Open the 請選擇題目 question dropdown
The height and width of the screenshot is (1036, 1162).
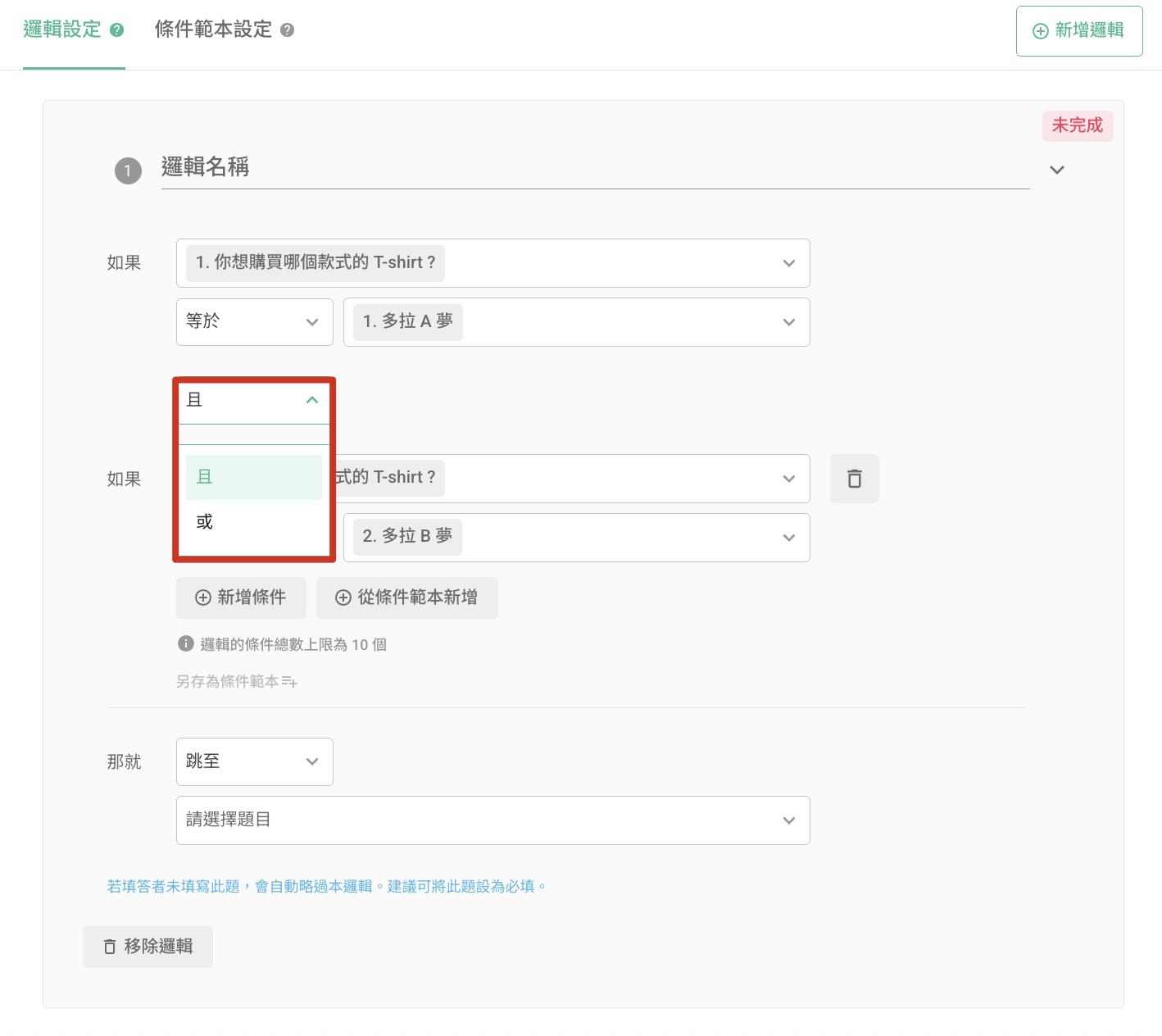coord(492,820)
